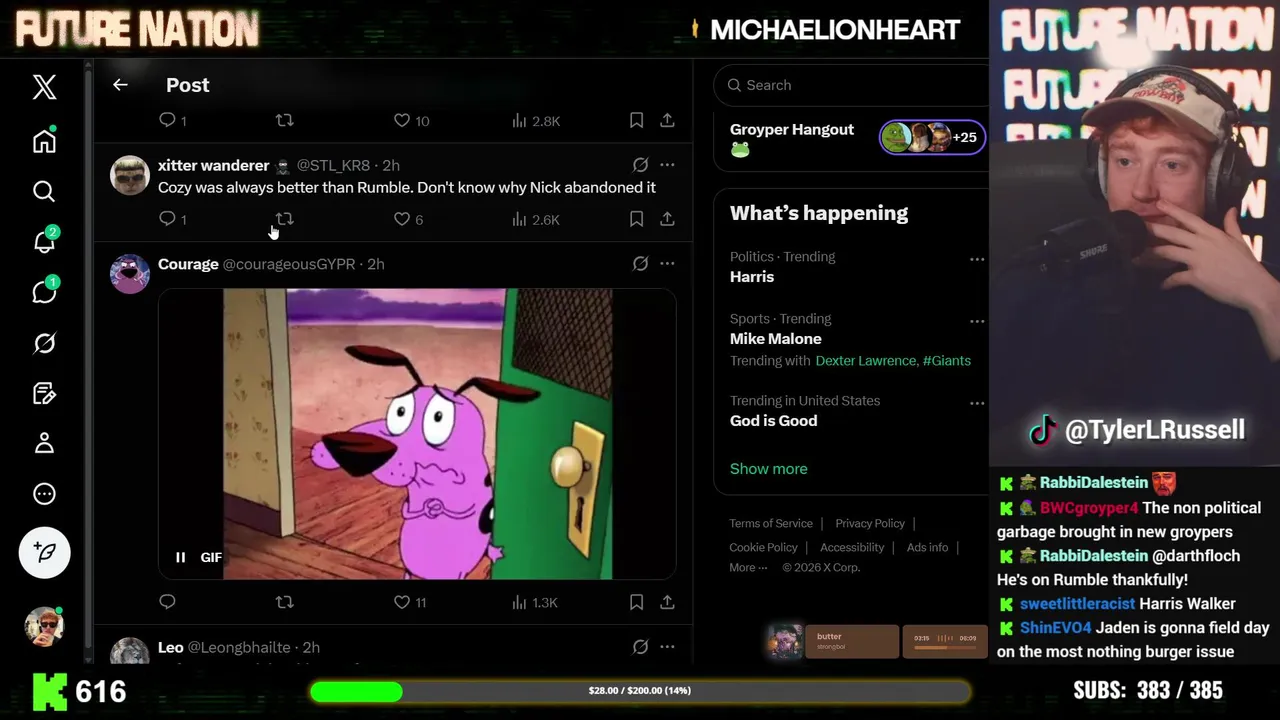Open the Profile icon in the sidebar
This screenshot has height=720, width=1280.
[44, 443]
